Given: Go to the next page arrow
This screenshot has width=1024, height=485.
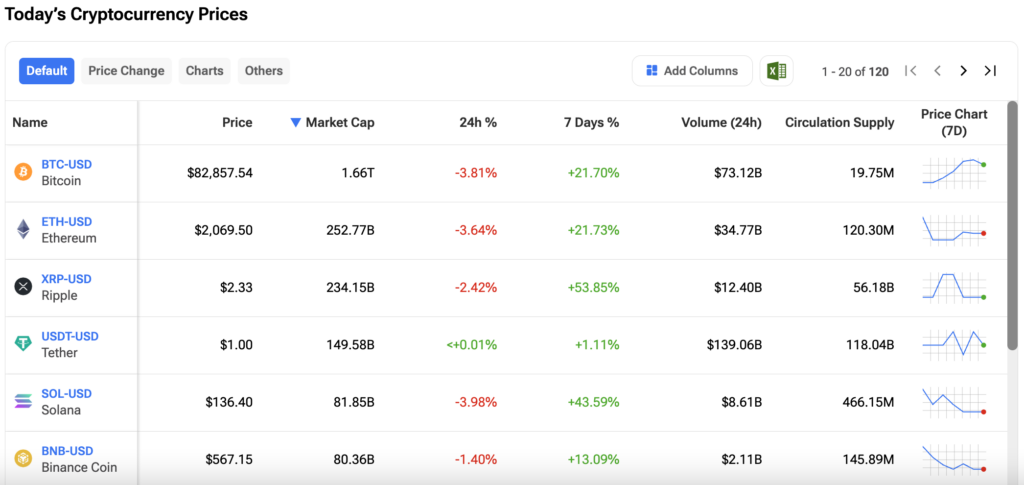Looking at the screenshot, I should [963, 71].
